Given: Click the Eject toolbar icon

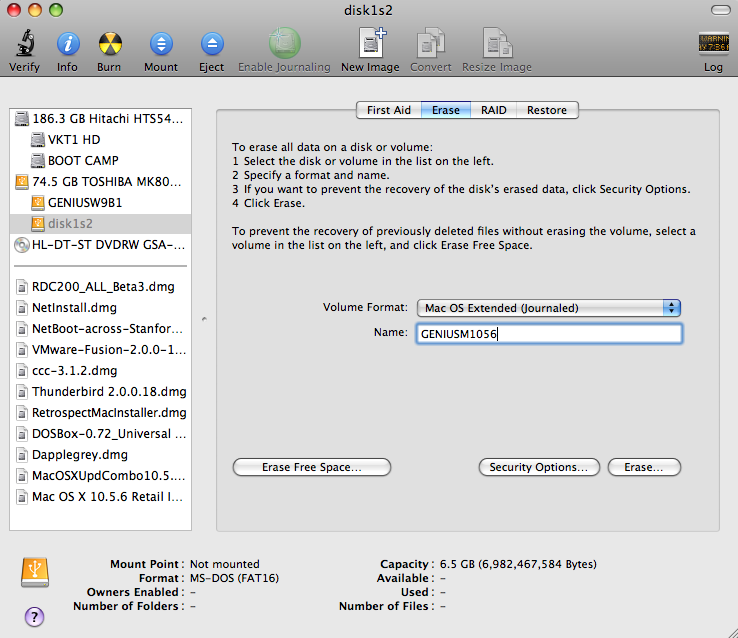Looking at the screenshot, I should [x=212, y=44].
